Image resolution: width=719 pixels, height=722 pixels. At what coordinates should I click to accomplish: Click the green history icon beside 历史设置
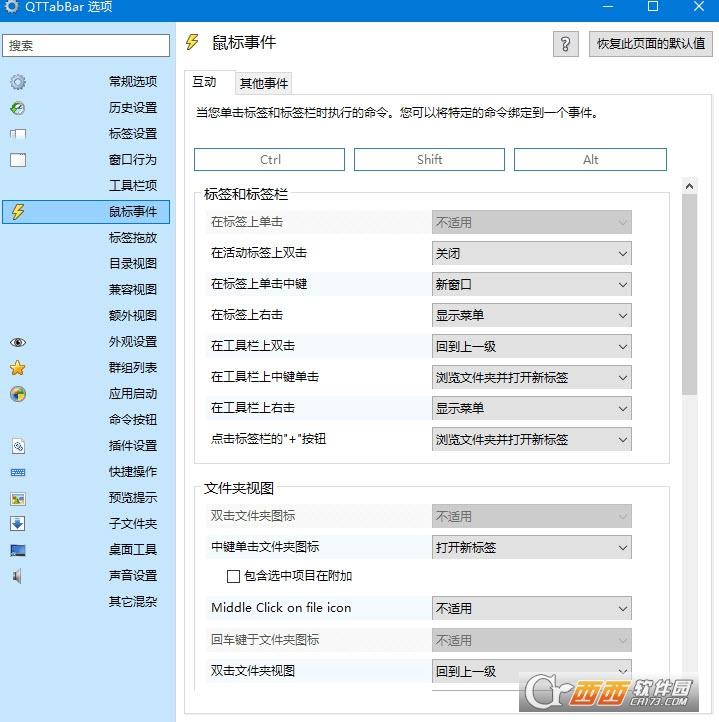[x=18, y=108]
